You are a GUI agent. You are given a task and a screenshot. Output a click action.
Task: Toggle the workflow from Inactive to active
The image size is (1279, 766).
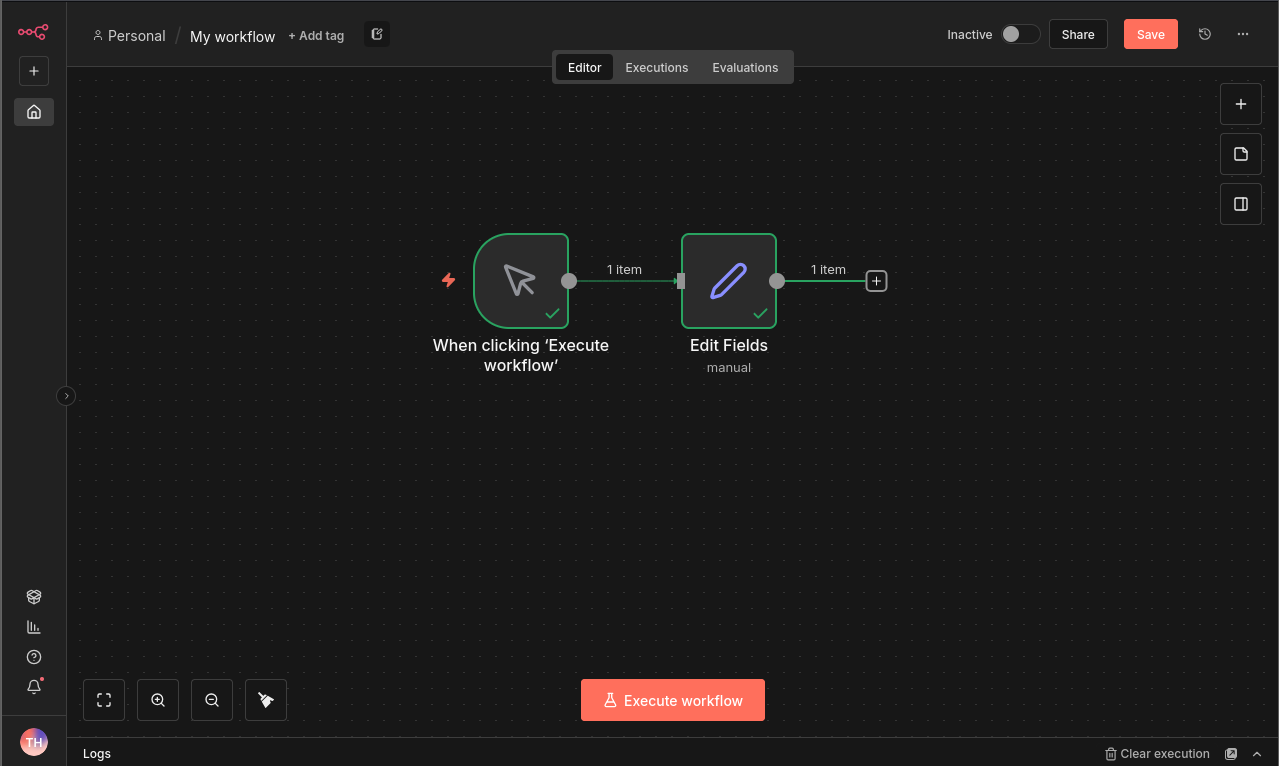click(x=1020, y=34)
